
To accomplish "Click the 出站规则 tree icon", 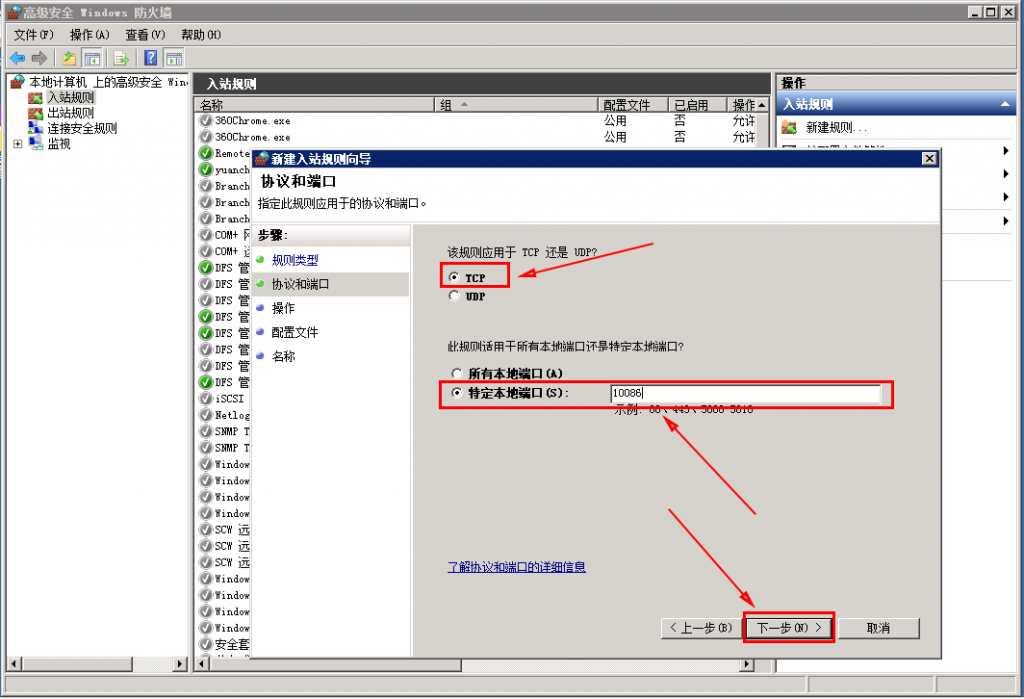I will 35,113.
